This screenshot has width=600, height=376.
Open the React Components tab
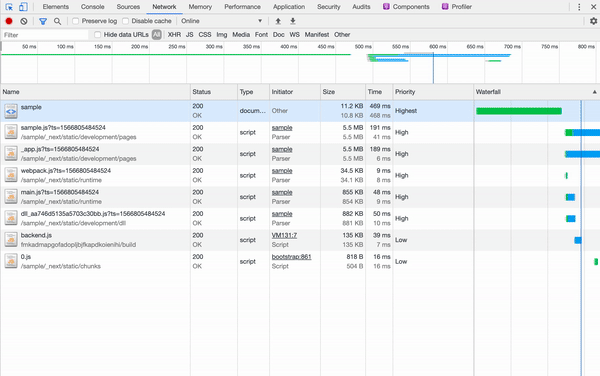pos(406,7)
